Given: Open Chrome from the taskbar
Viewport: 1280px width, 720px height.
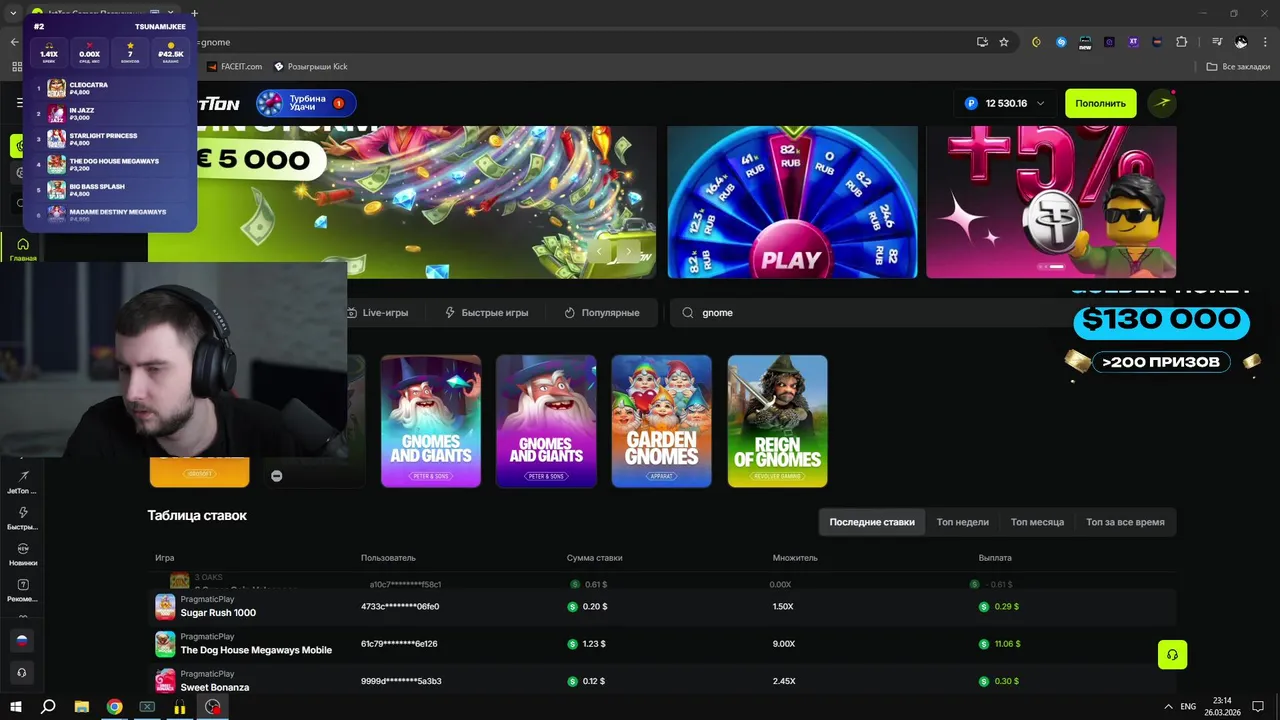Looking at the screenshot, I should coord(114,706).
